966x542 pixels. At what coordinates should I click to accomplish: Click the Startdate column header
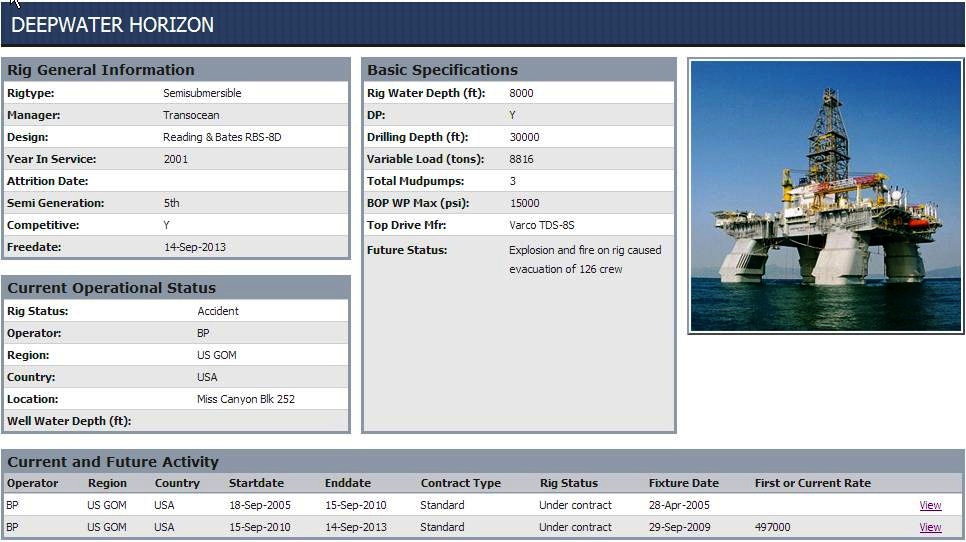[257, 483]
